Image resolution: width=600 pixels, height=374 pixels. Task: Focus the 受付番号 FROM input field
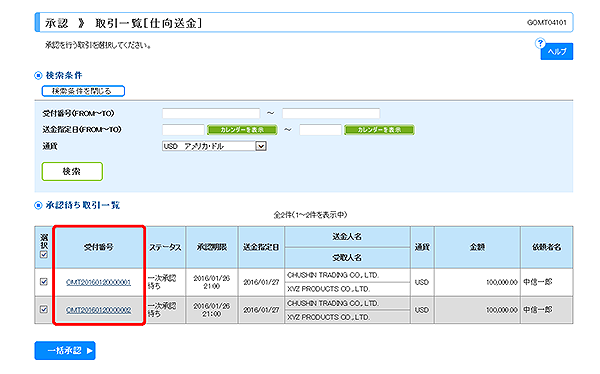coord(211,113)
